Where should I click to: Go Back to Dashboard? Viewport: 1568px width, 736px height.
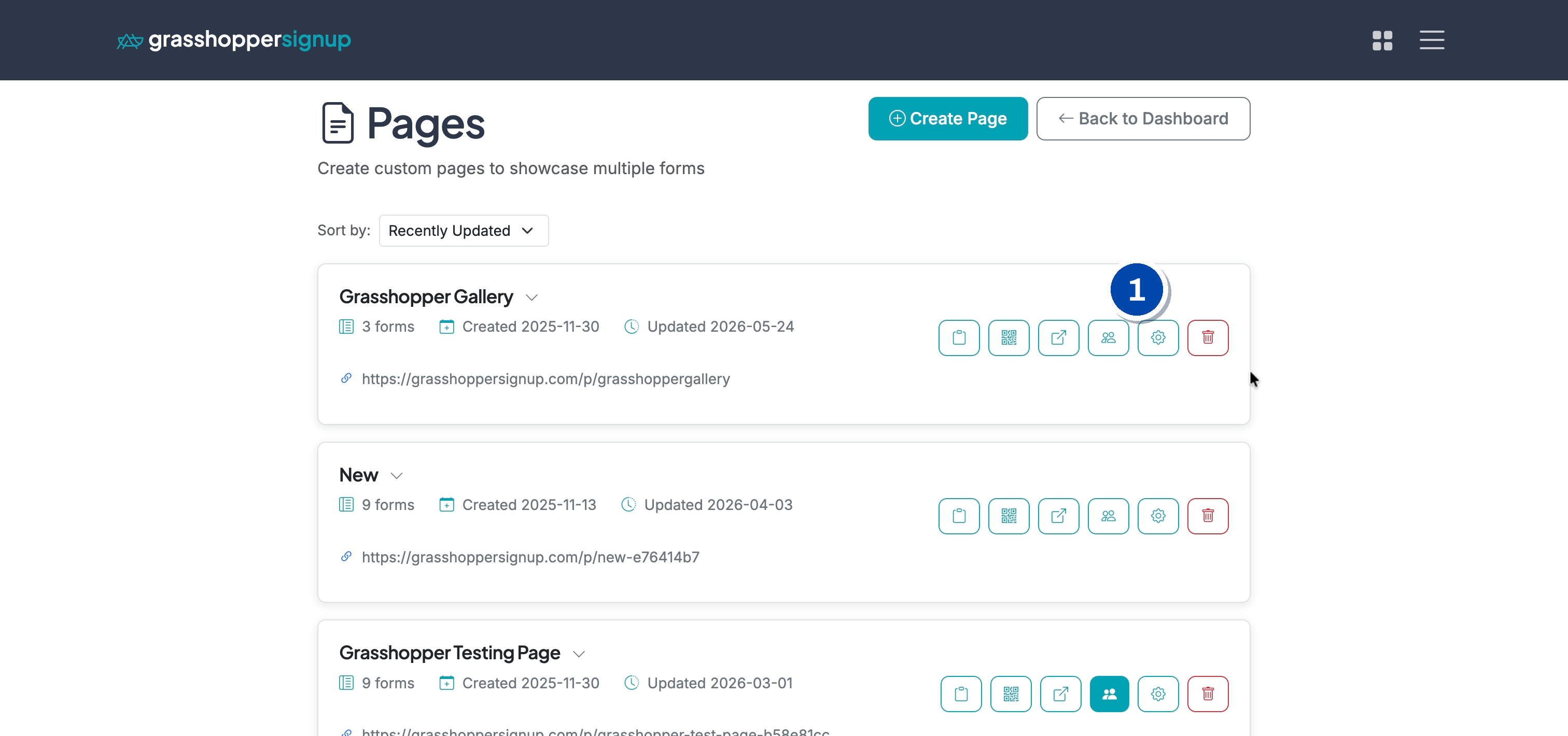(x=1142, y=119)
